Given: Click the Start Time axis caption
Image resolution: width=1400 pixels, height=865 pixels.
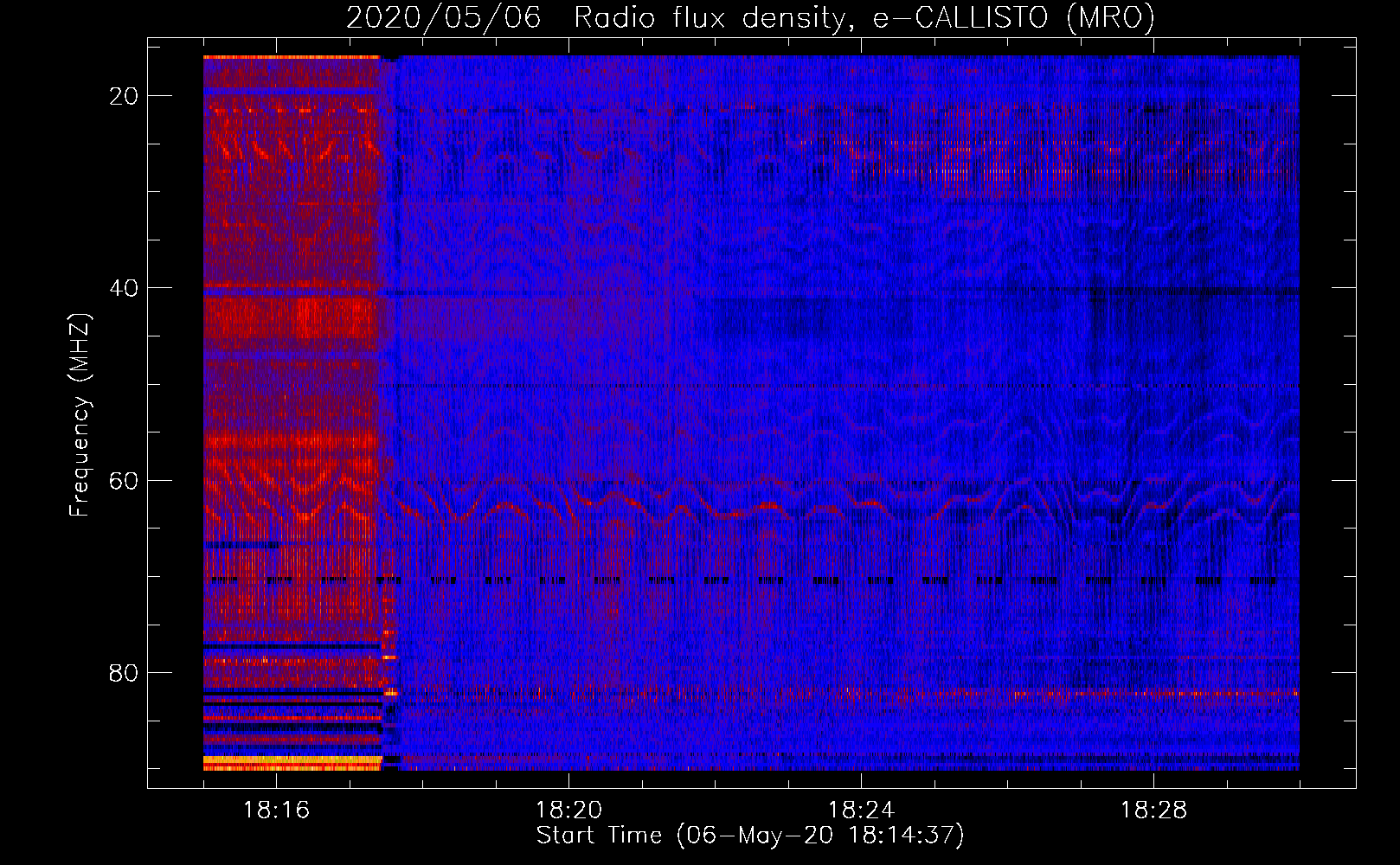Looking at the screenshot, I should [x=749, y=836].
